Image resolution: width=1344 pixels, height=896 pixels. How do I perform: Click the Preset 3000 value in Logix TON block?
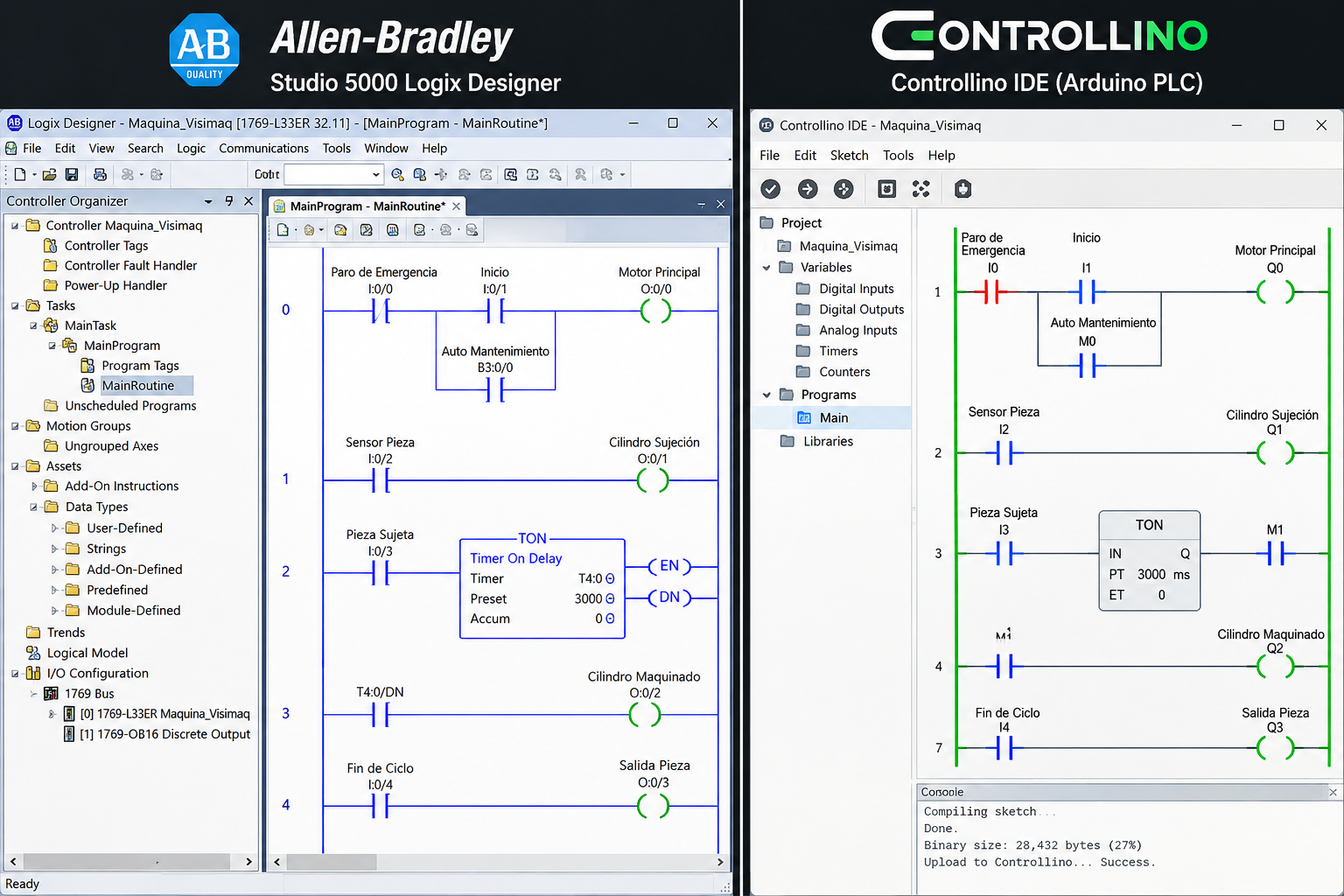588,598
